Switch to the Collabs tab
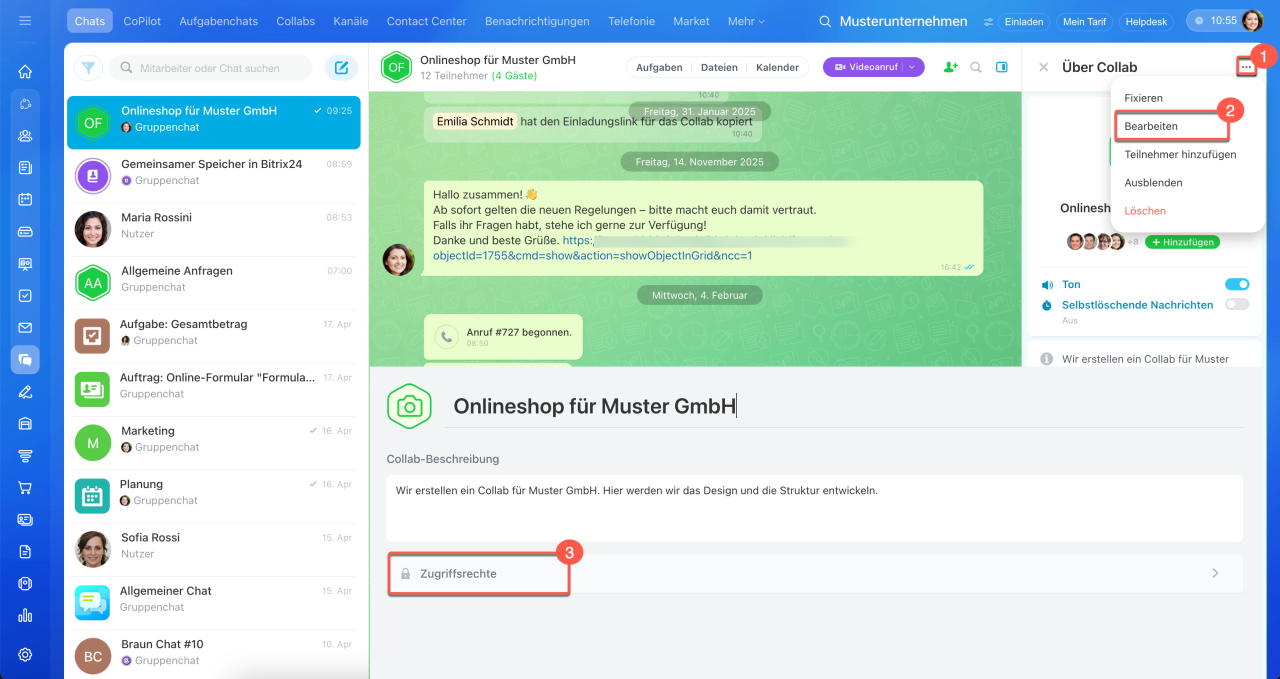This screenshot has width=1280, height=679. pyautogui.click(x=295, y=21)
